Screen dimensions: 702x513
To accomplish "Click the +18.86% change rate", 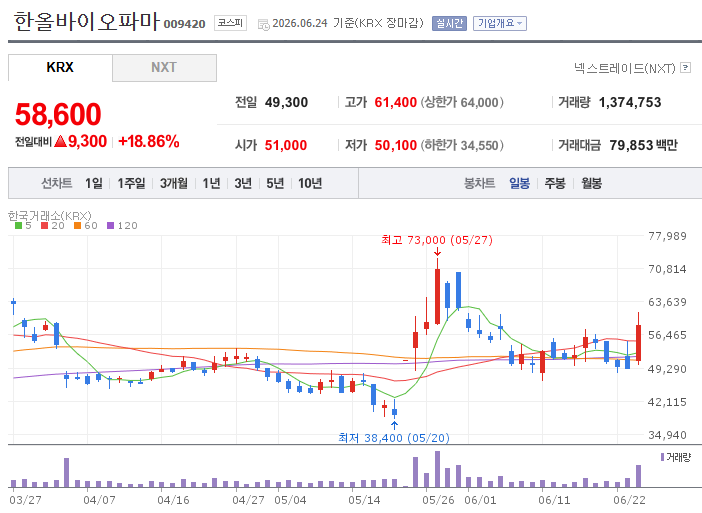I will point(149,141).
